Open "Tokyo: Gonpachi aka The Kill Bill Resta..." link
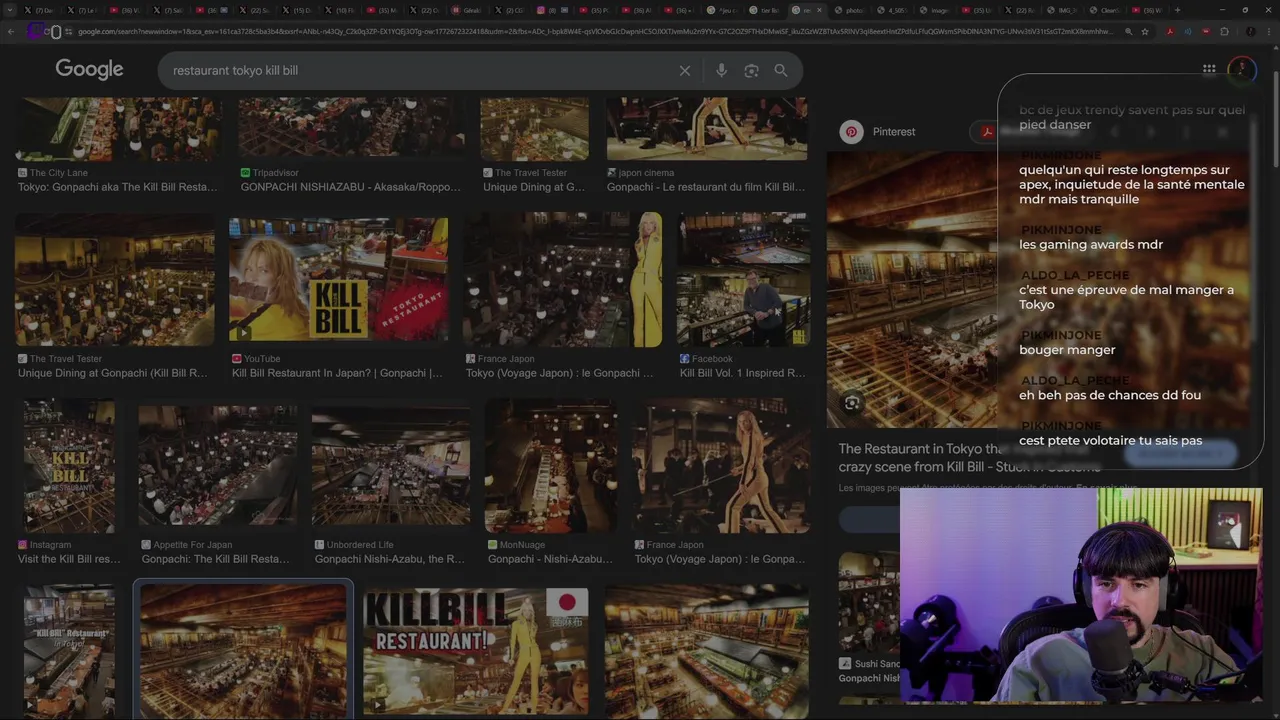 click(x=118, y=187)
